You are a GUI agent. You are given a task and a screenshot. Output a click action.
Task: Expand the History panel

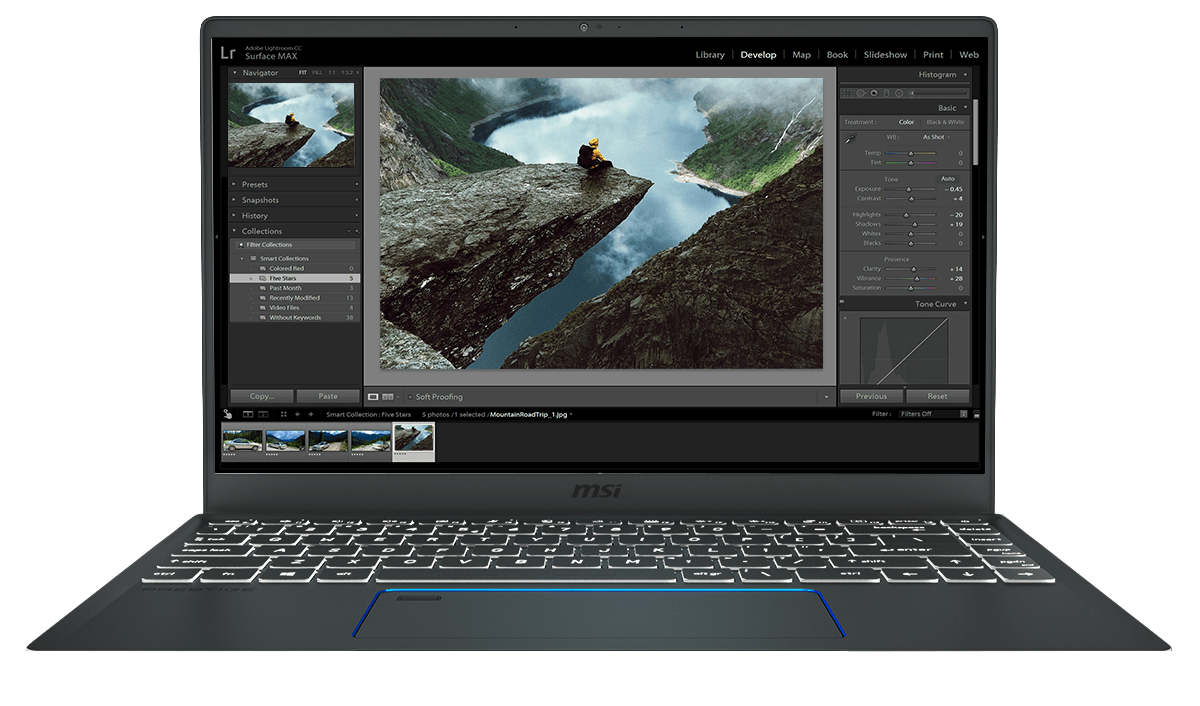click(254, 215)
